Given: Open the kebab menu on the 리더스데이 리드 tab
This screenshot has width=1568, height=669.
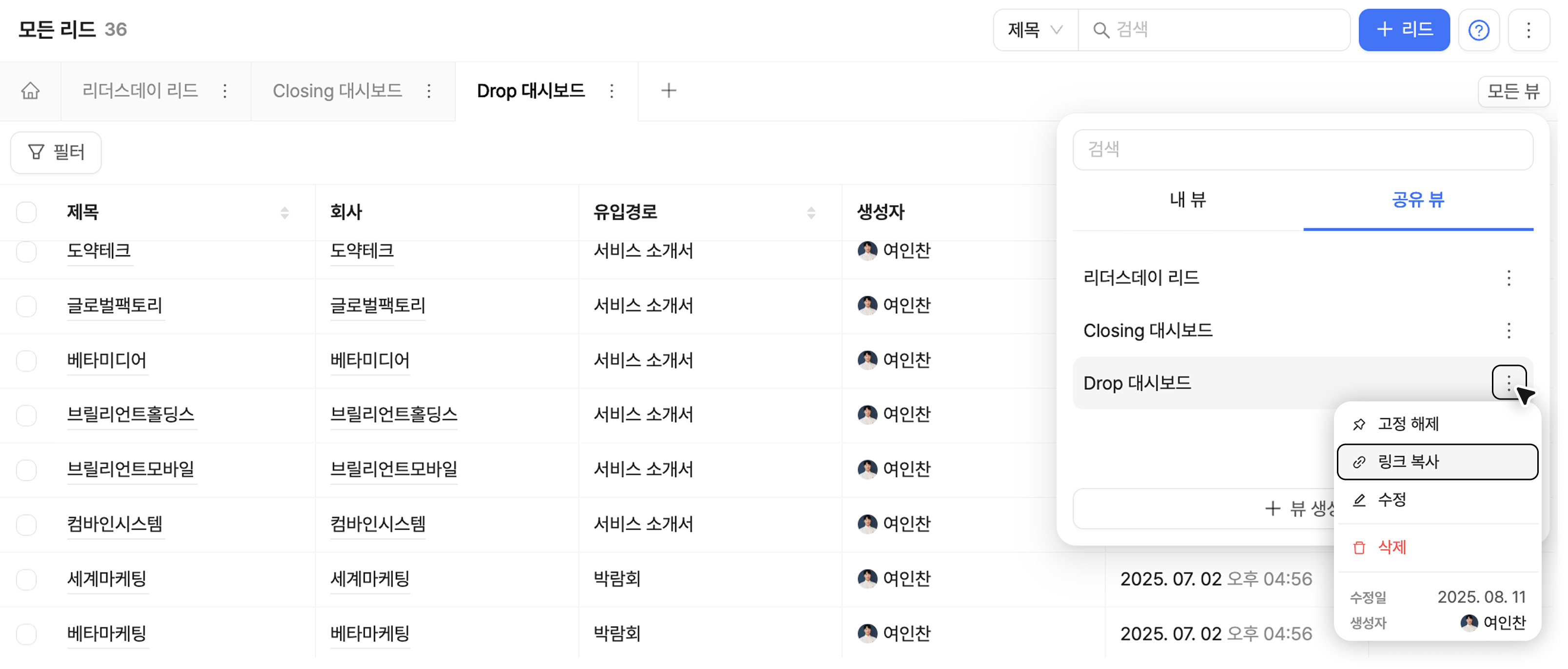Looking at the screenshot, I should tap(225, 91).
